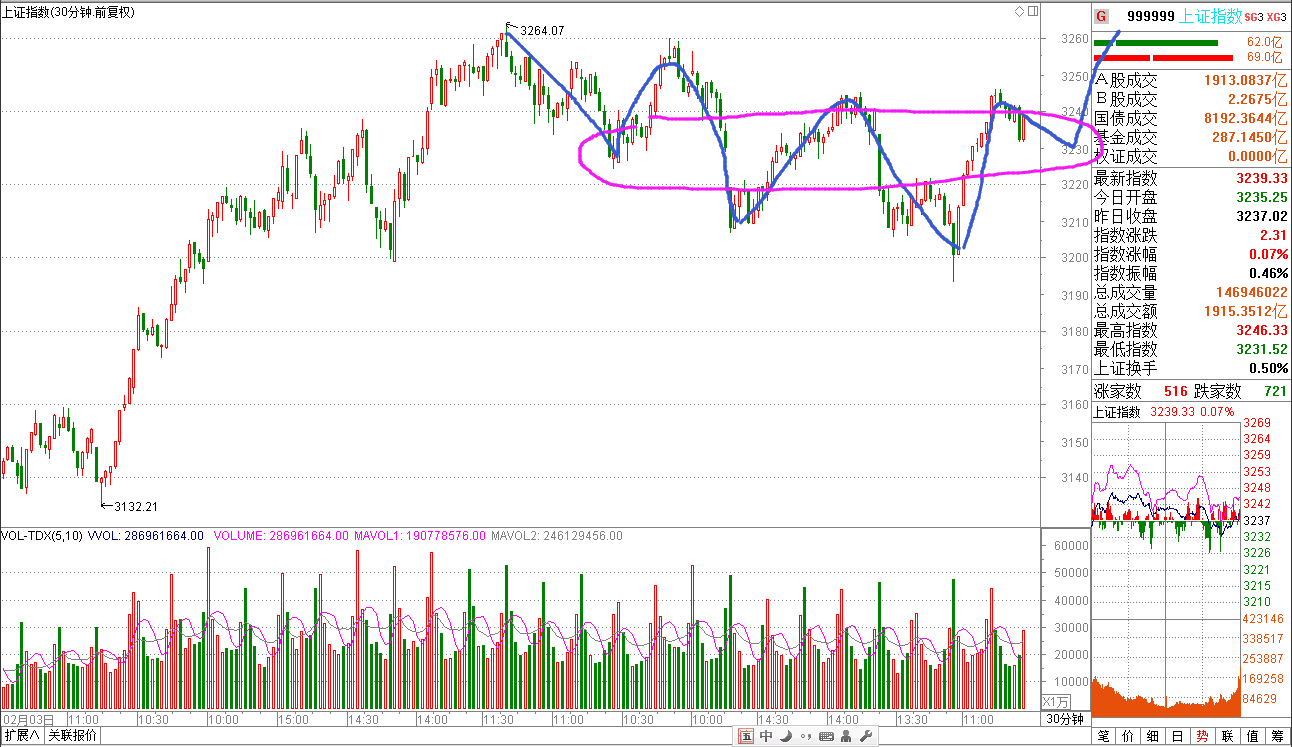Viewport: 1292px width, 747px height.
Task: Expand the 扩展 panel at bottom left
Action: (22, 736)
